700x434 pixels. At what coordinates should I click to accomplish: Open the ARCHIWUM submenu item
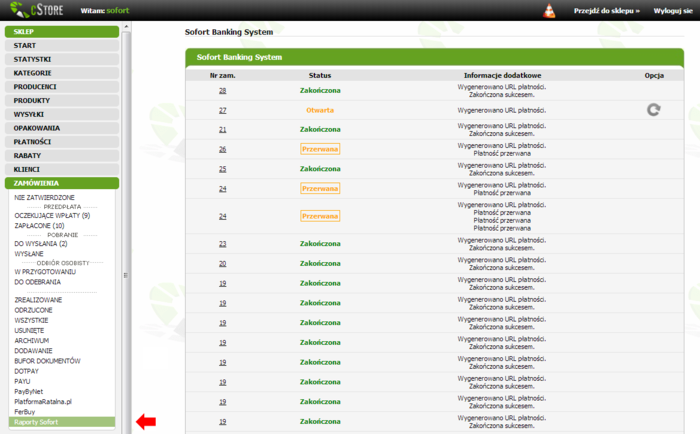coord(32,341)
